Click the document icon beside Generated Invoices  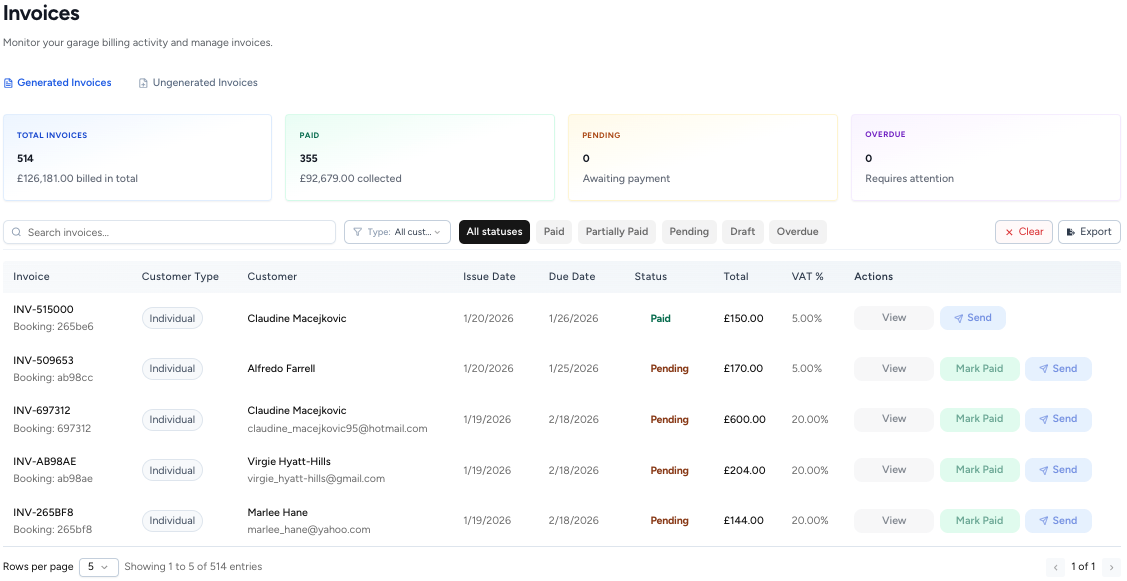coord(8,82)
